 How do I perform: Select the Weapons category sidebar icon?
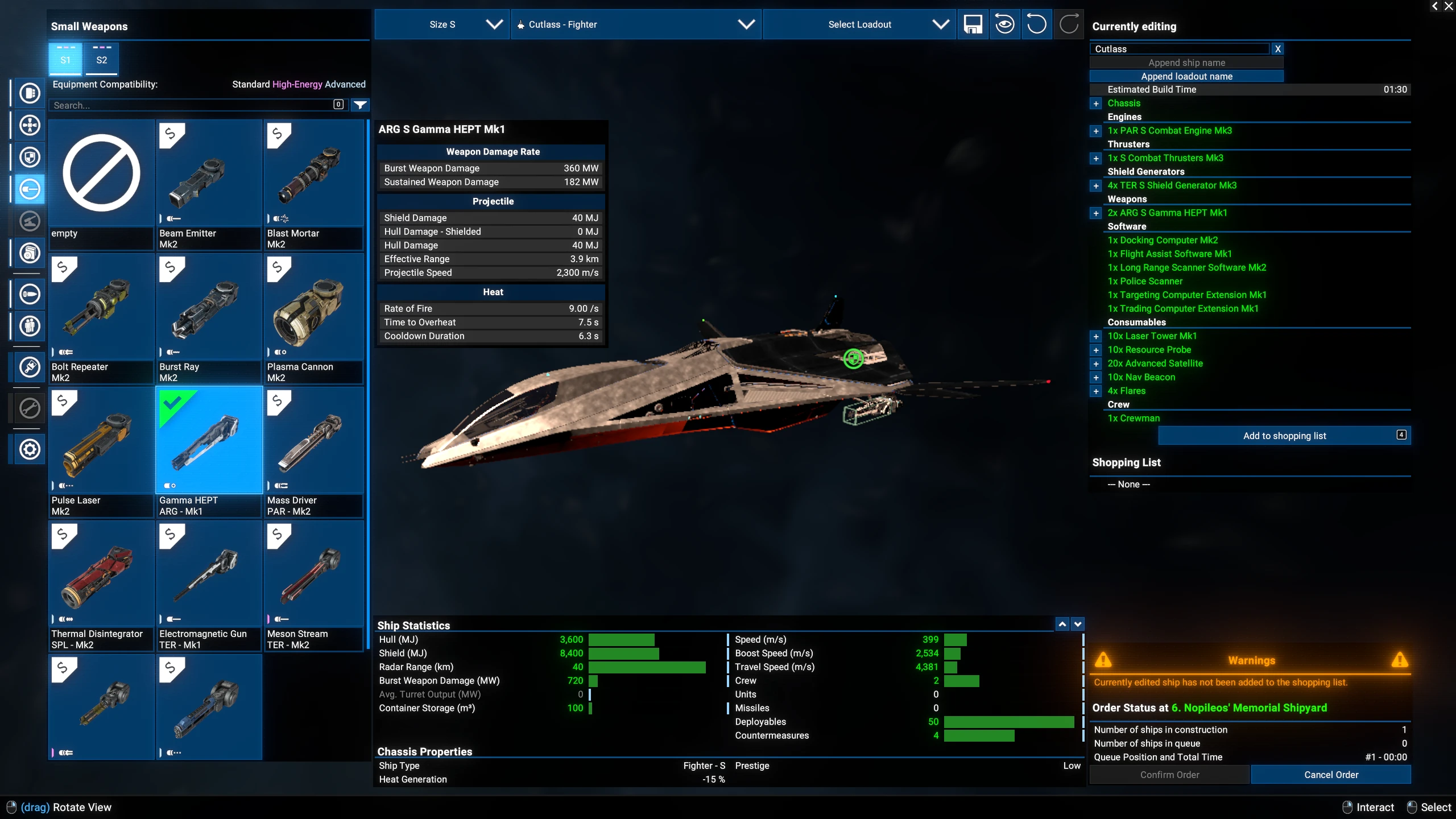[30, 189]
